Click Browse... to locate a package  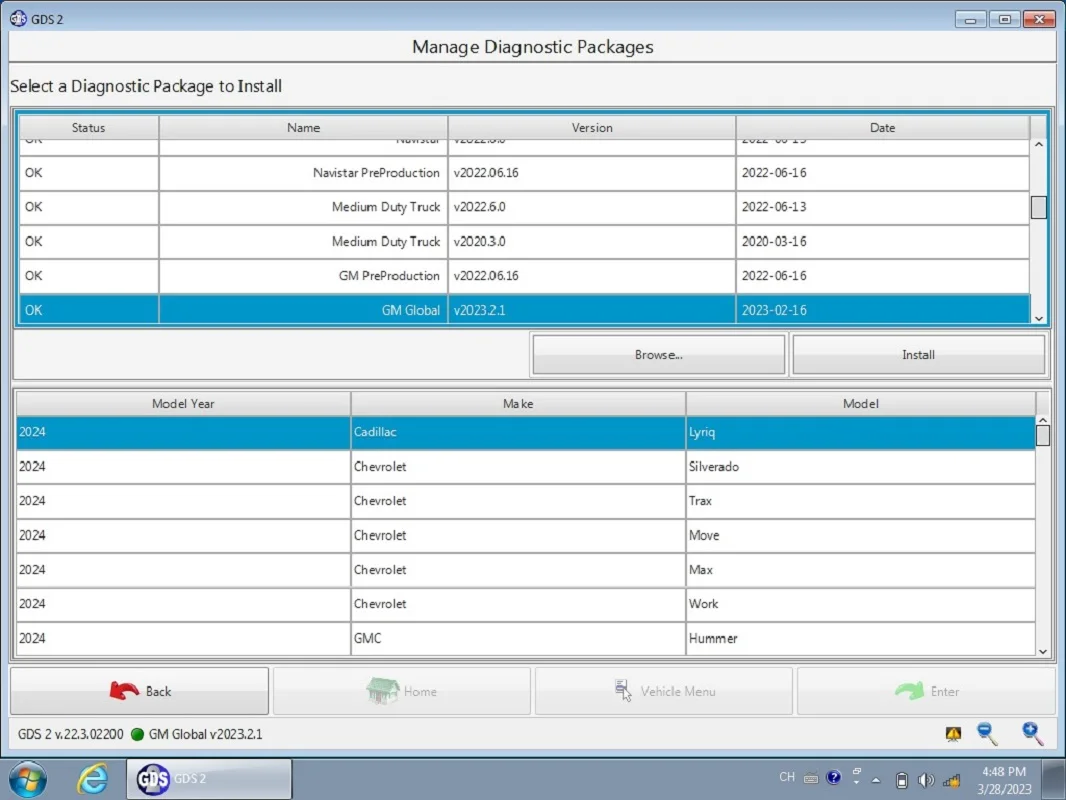pyautogui.click(x=658, y=355)
